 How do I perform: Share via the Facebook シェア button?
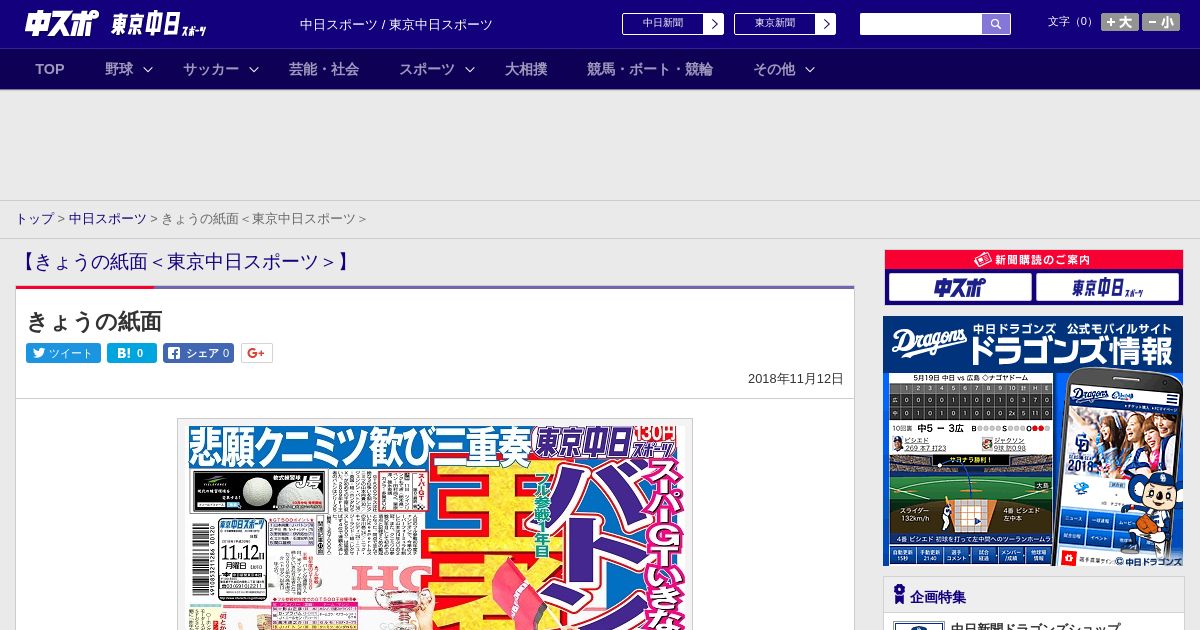click(x=199, y=353)
